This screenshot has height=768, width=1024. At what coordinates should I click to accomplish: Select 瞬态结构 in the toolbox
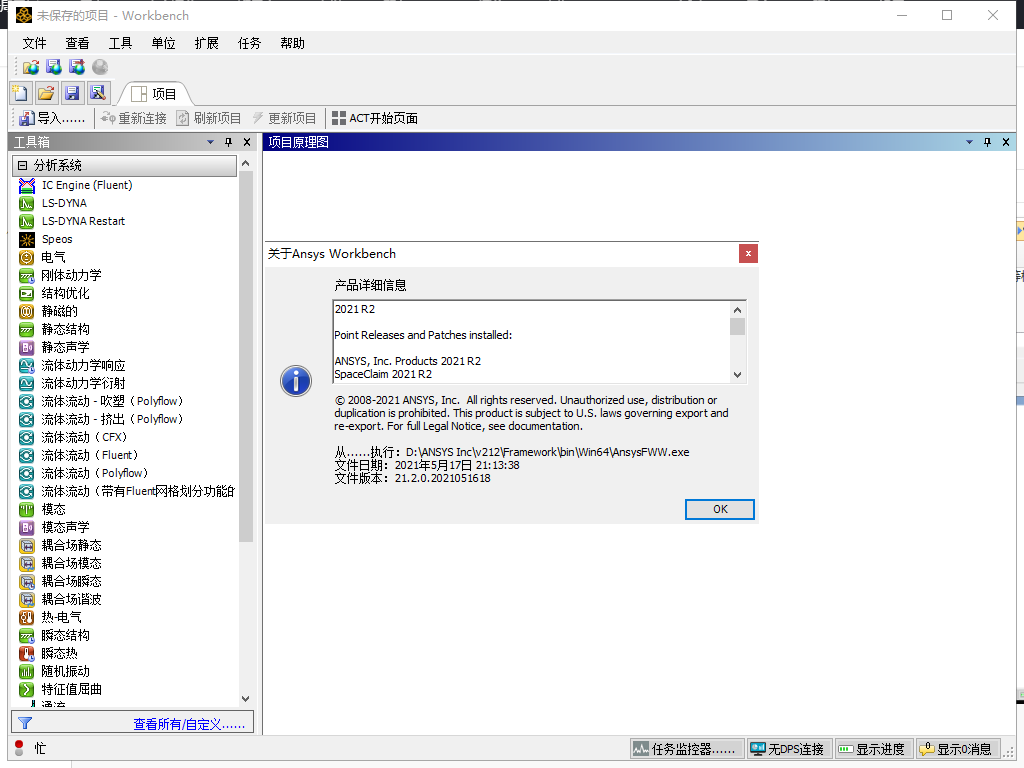65,635
